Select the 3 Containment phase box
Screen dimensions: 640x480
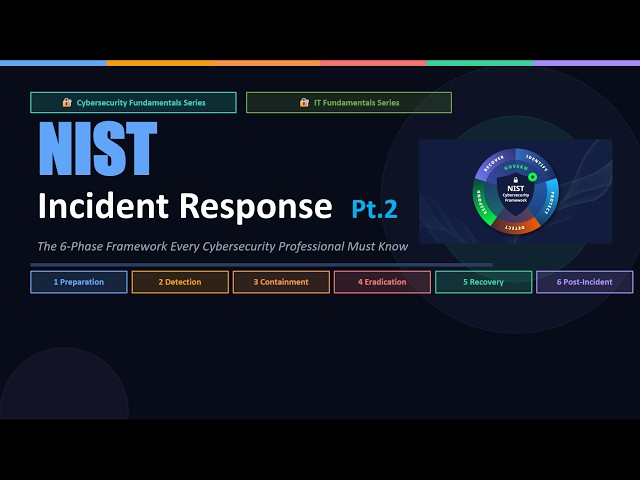281,282
